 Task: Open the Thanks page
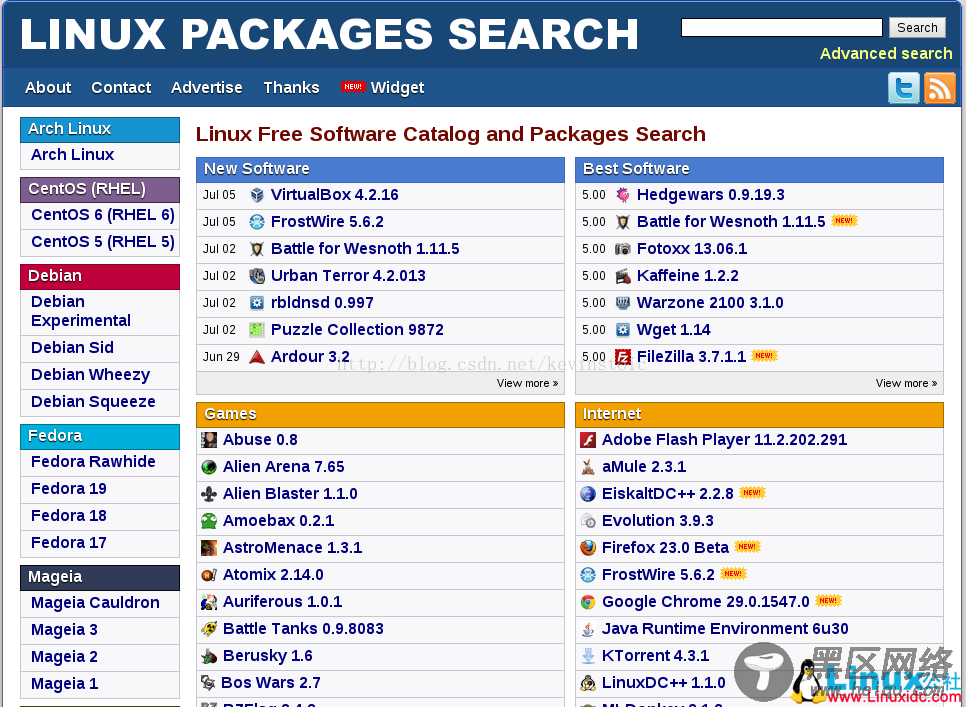(291, 87)
